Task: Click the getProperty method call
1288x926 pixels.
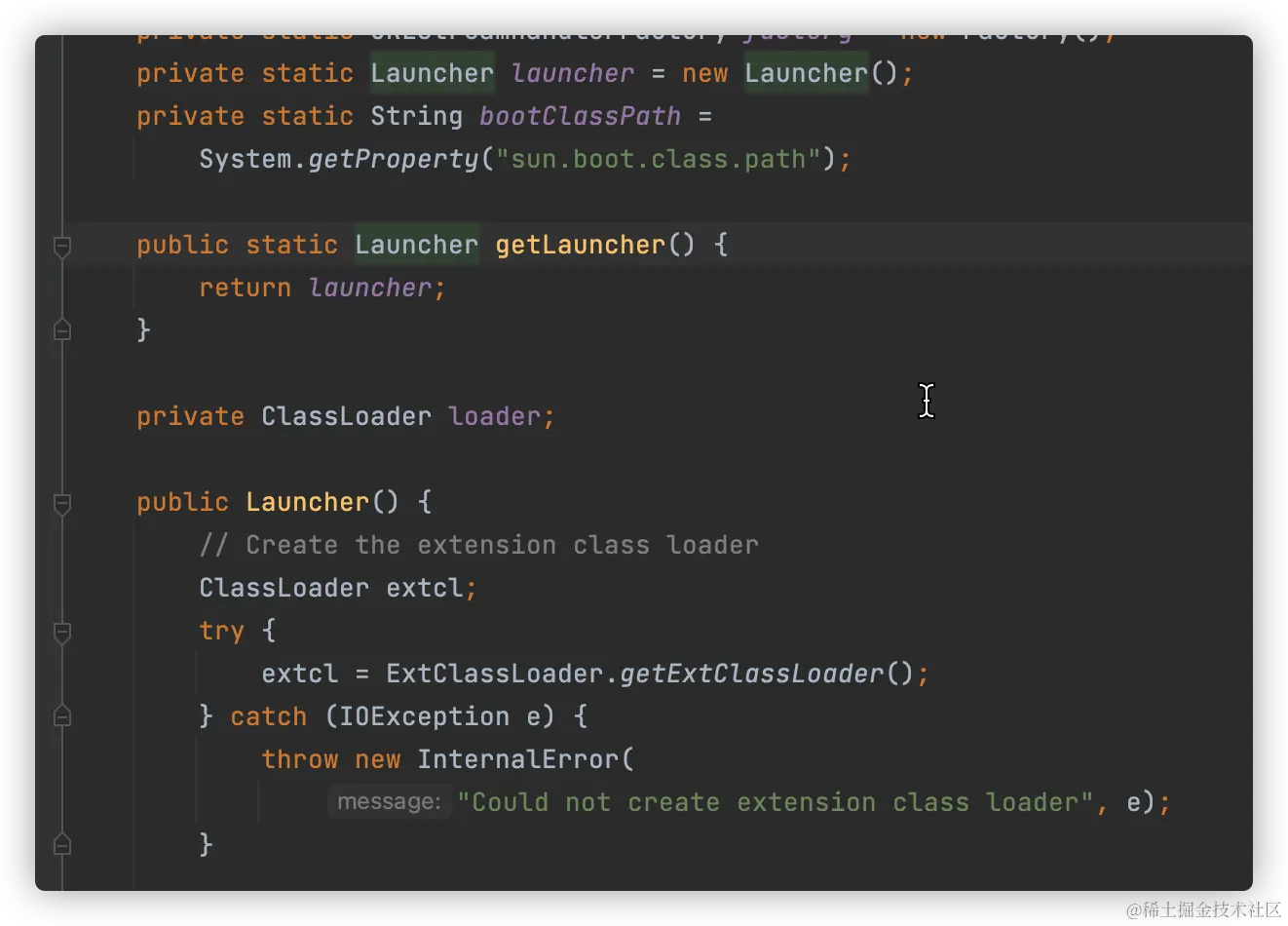Action: pyautogui.click(x=394, y=159)
